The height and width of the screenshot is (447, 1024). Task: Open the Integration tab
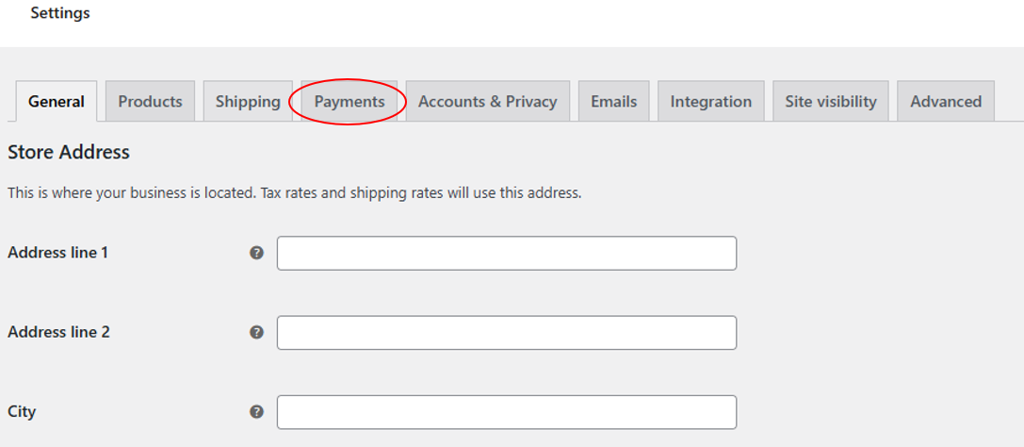(710, 101)
